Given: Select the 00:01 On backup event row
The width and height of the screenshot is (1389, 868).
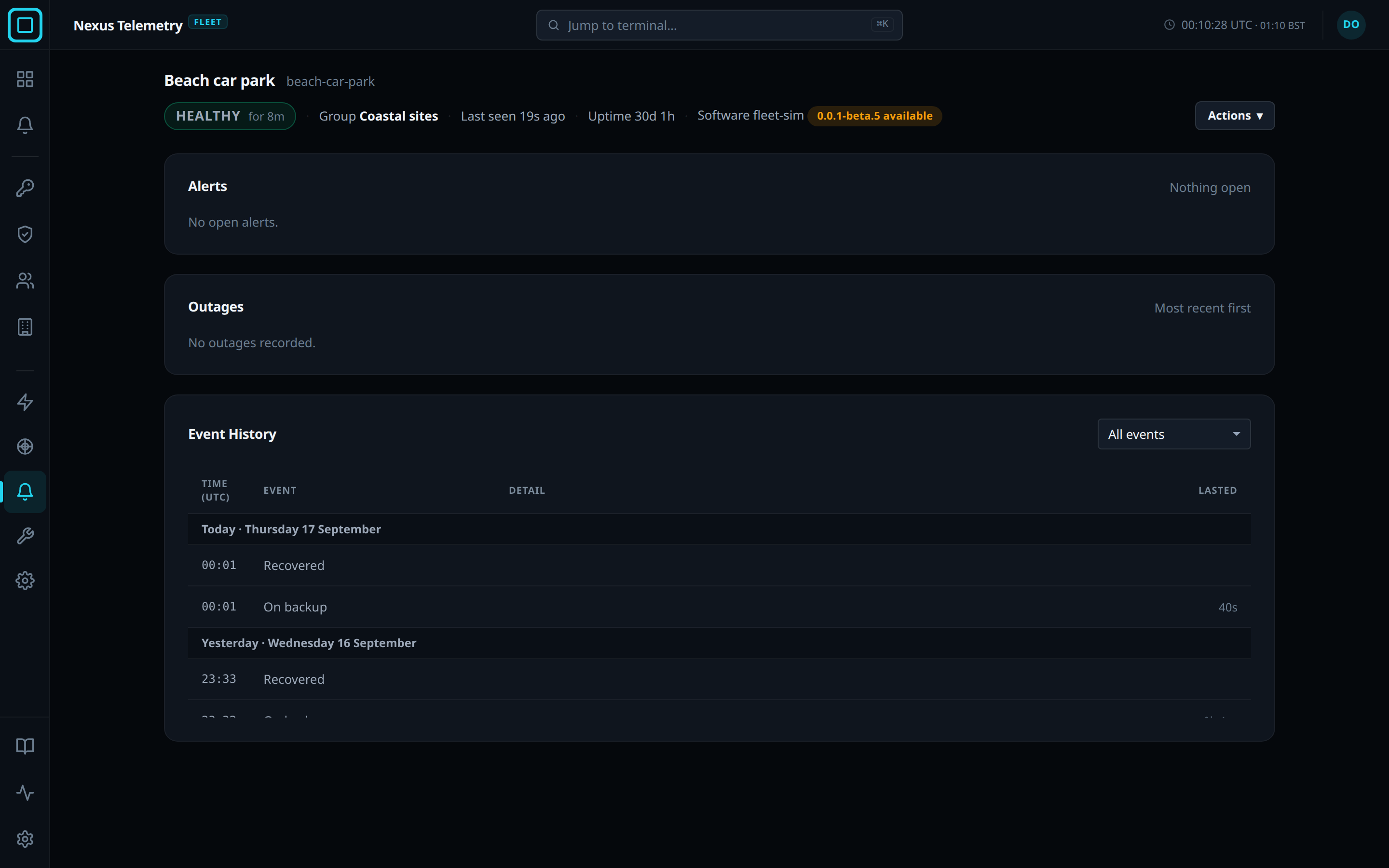Looking at the screenshot, I should click(x=719, y=607).
